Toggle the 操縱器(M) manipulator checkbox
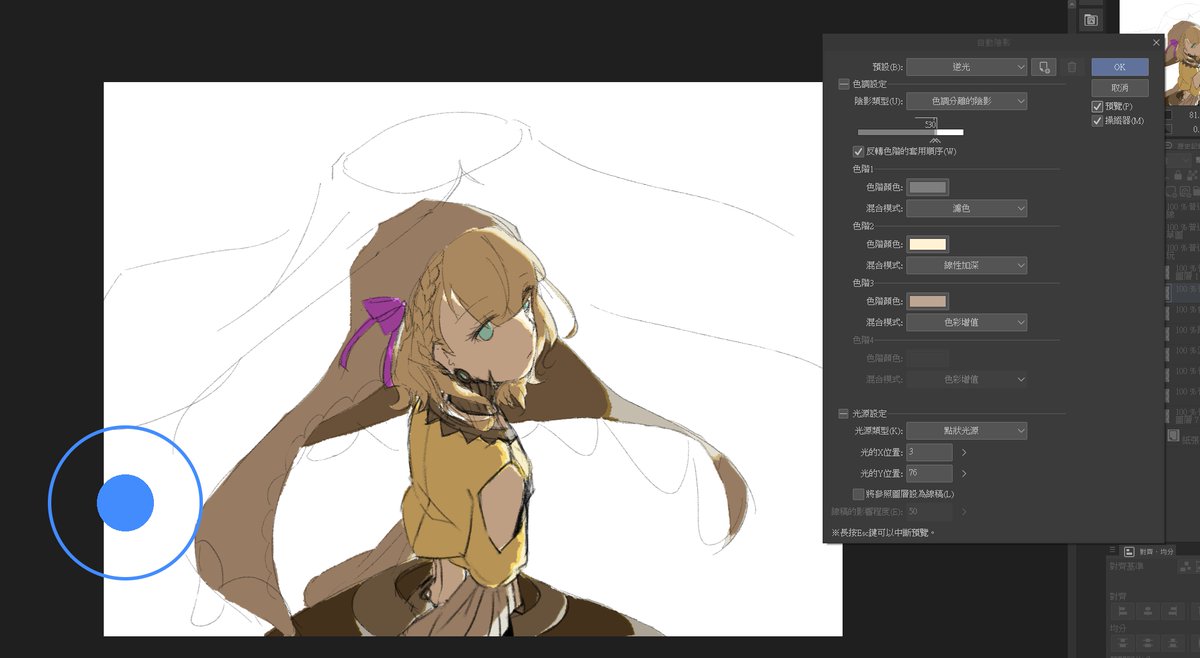 (x=1097, y=121)
